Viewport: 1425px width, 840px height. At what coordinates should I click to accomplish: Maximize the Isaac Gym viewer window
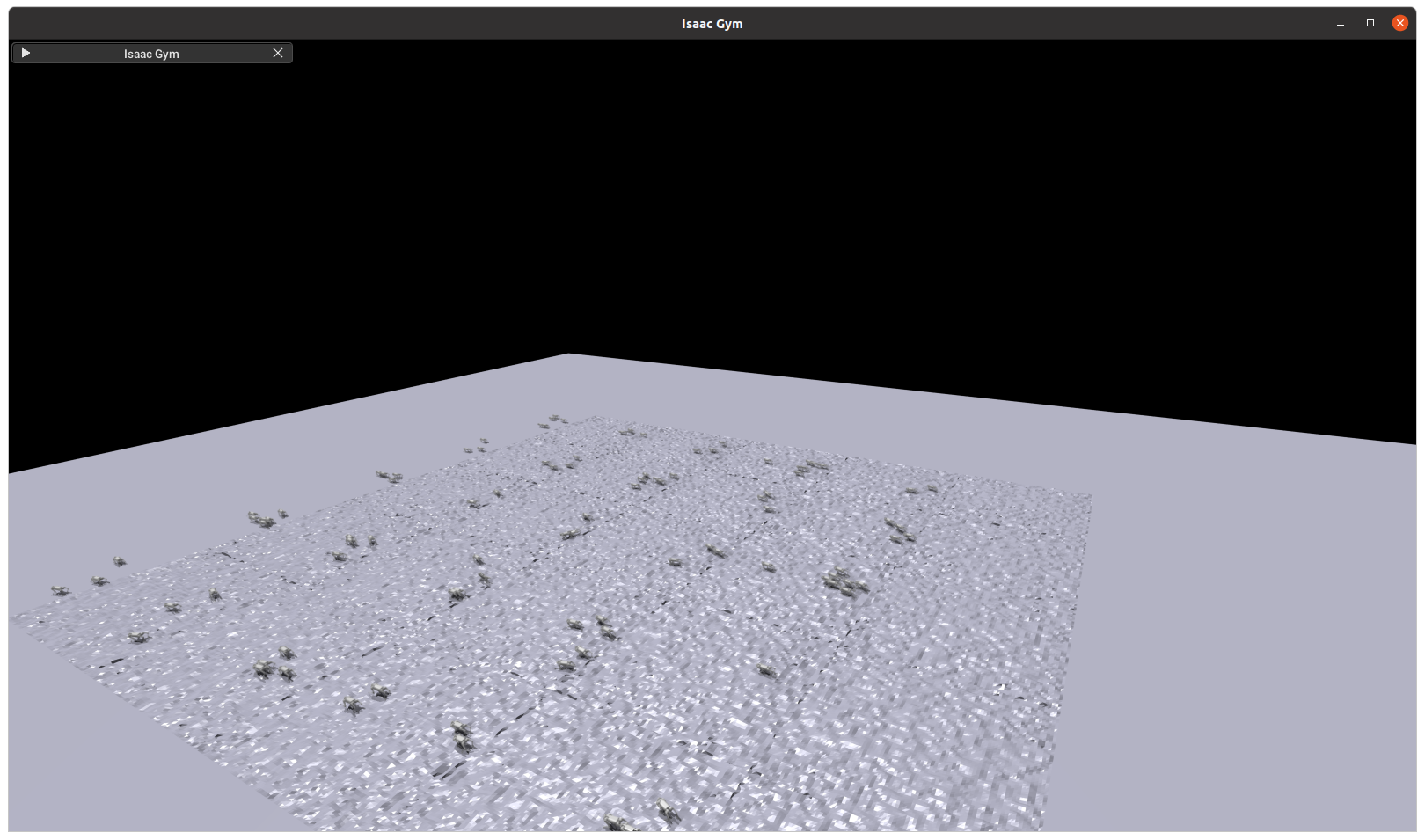[x=1370, y=23]
